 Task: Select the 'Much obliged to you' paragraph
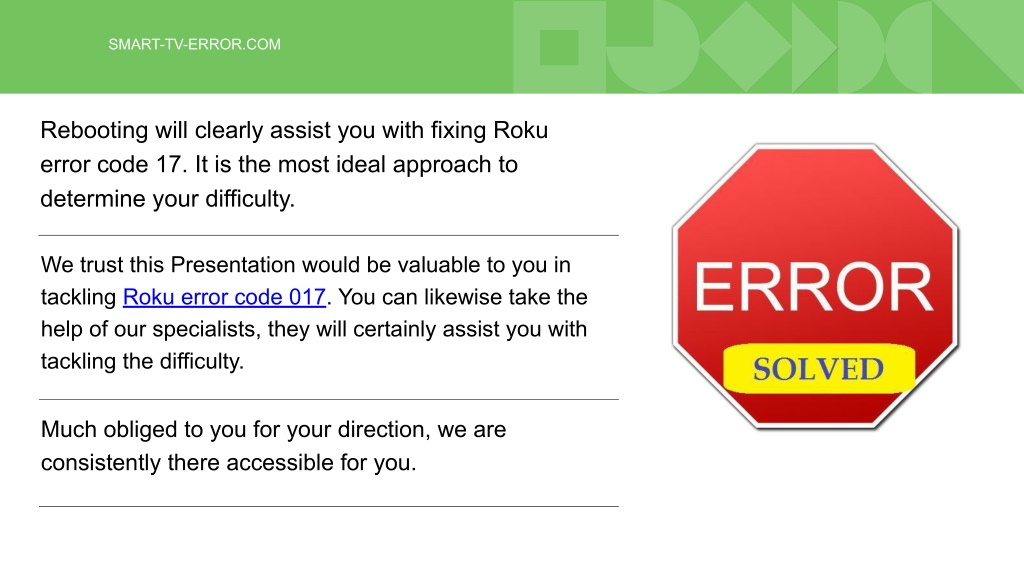tap(273, 446)
